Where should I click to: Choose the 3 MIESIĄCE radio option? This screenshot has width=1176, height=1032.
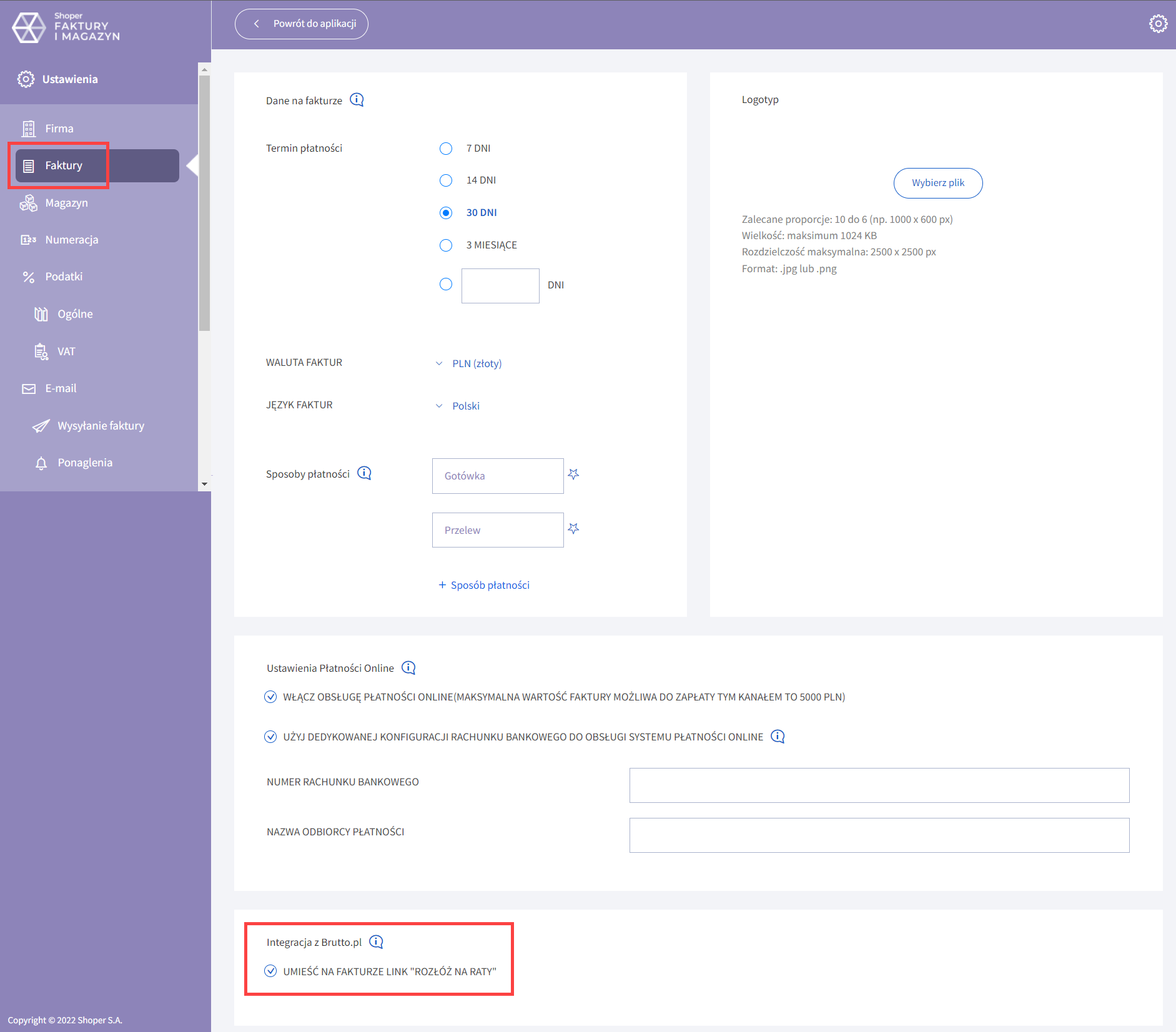pos(445,245)
